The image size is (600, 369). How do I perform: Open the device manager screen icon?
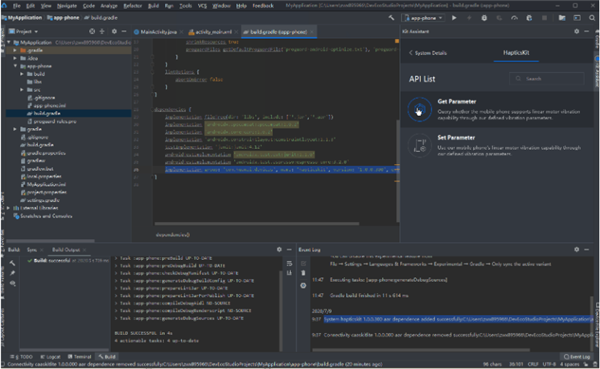point(577,18)
